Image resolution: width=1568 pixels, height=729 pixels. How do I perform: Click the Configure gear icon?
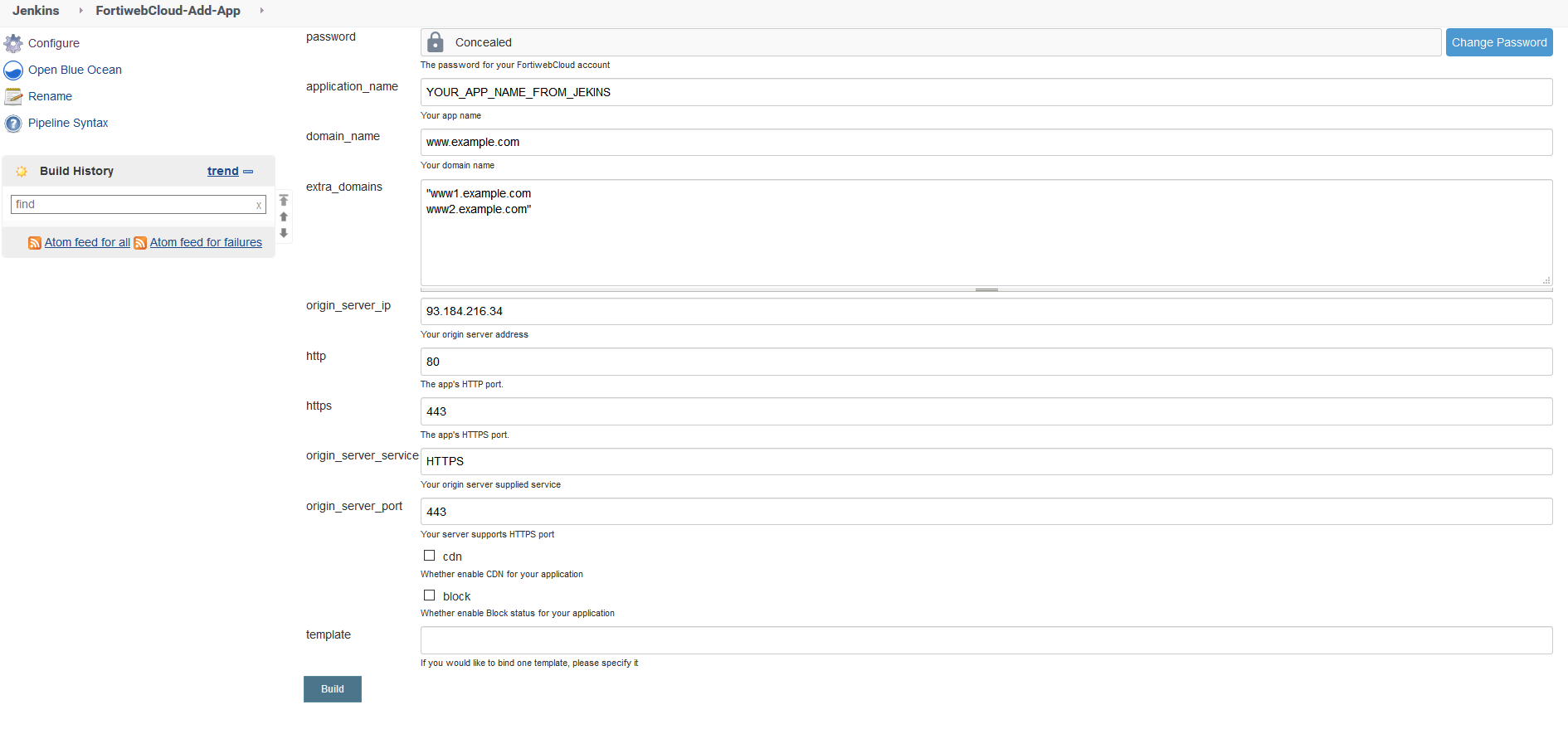(13, 43)
